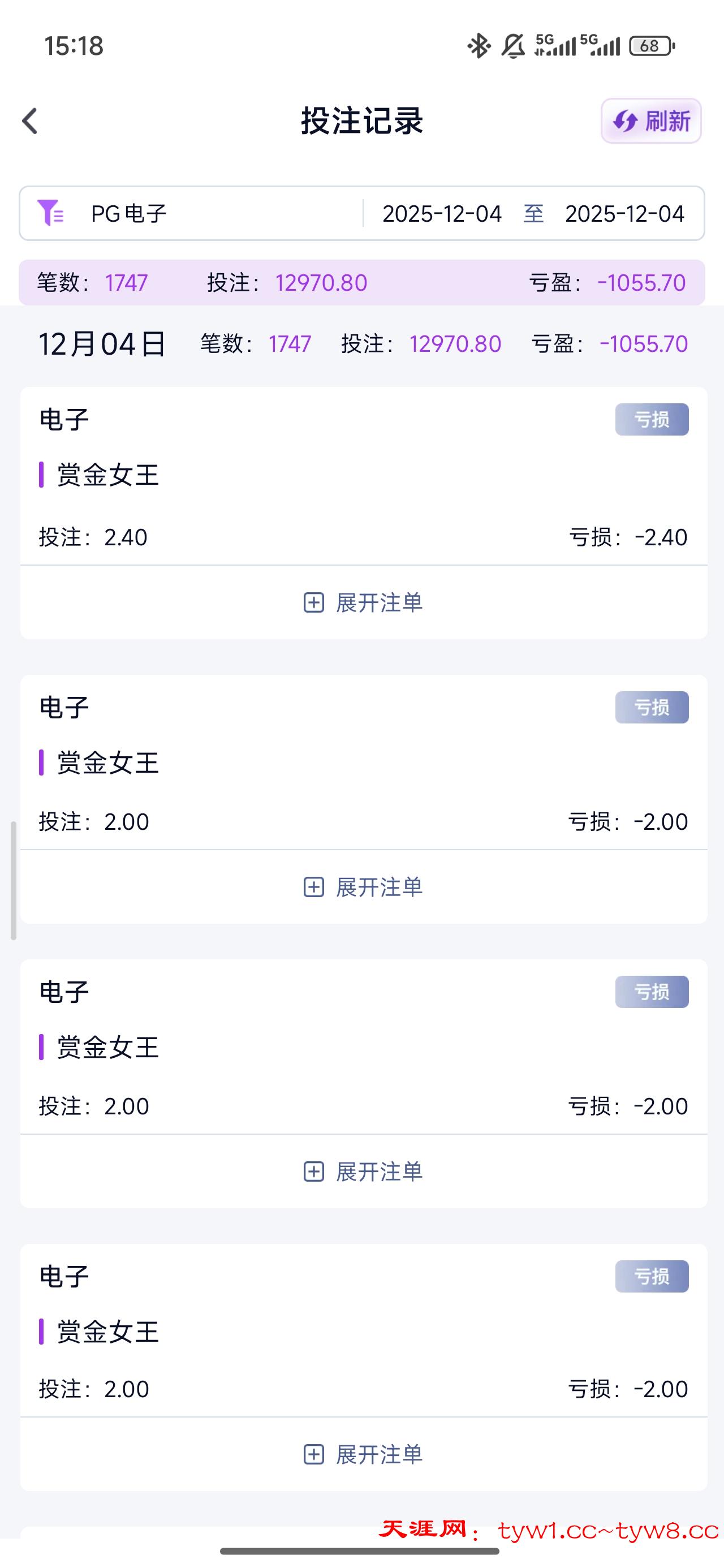The height and width of the screenshot is (1568, 724).
Task: Tap 亏损 badge on second card
Action: [652, 707]
